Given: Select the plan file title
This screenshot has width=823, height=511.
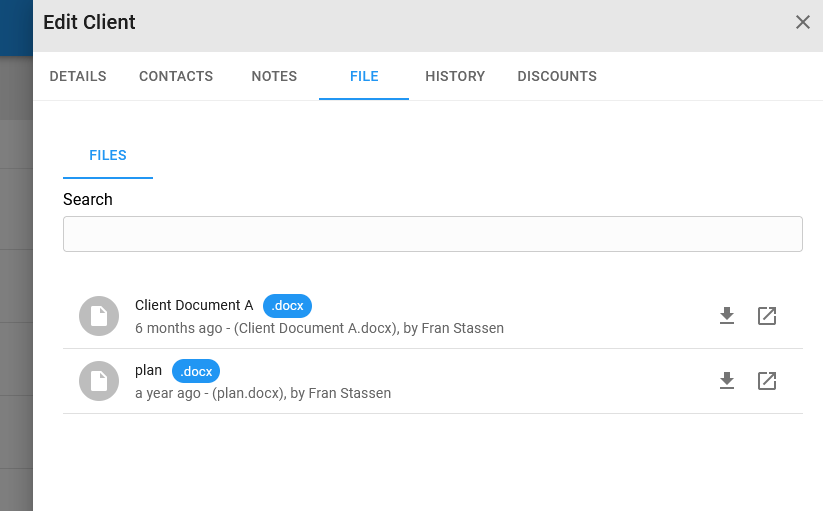Looking at the screenshot, I should pos(148,370).
